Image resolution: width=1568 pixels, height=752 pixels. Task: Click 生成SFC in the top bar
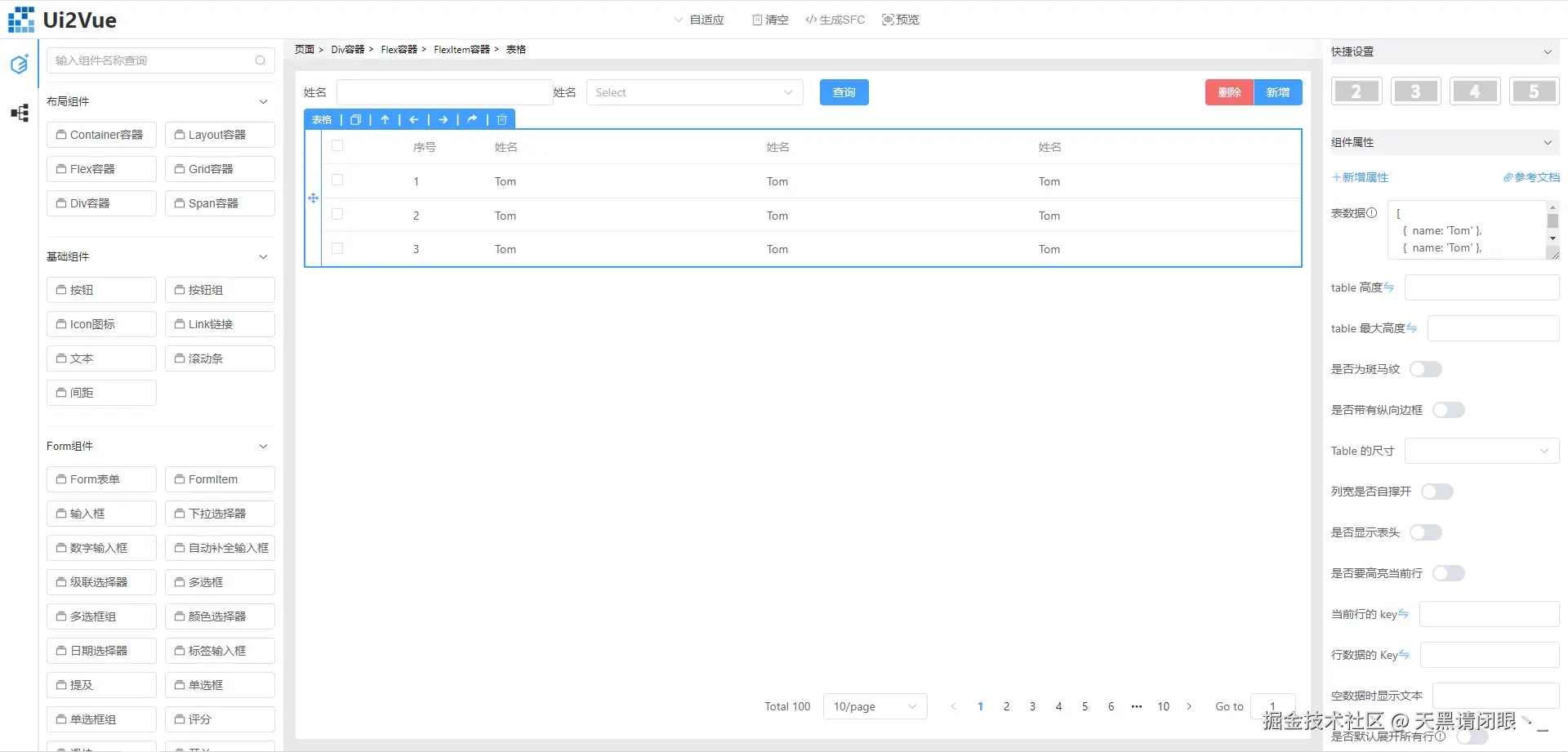[835, 20]
